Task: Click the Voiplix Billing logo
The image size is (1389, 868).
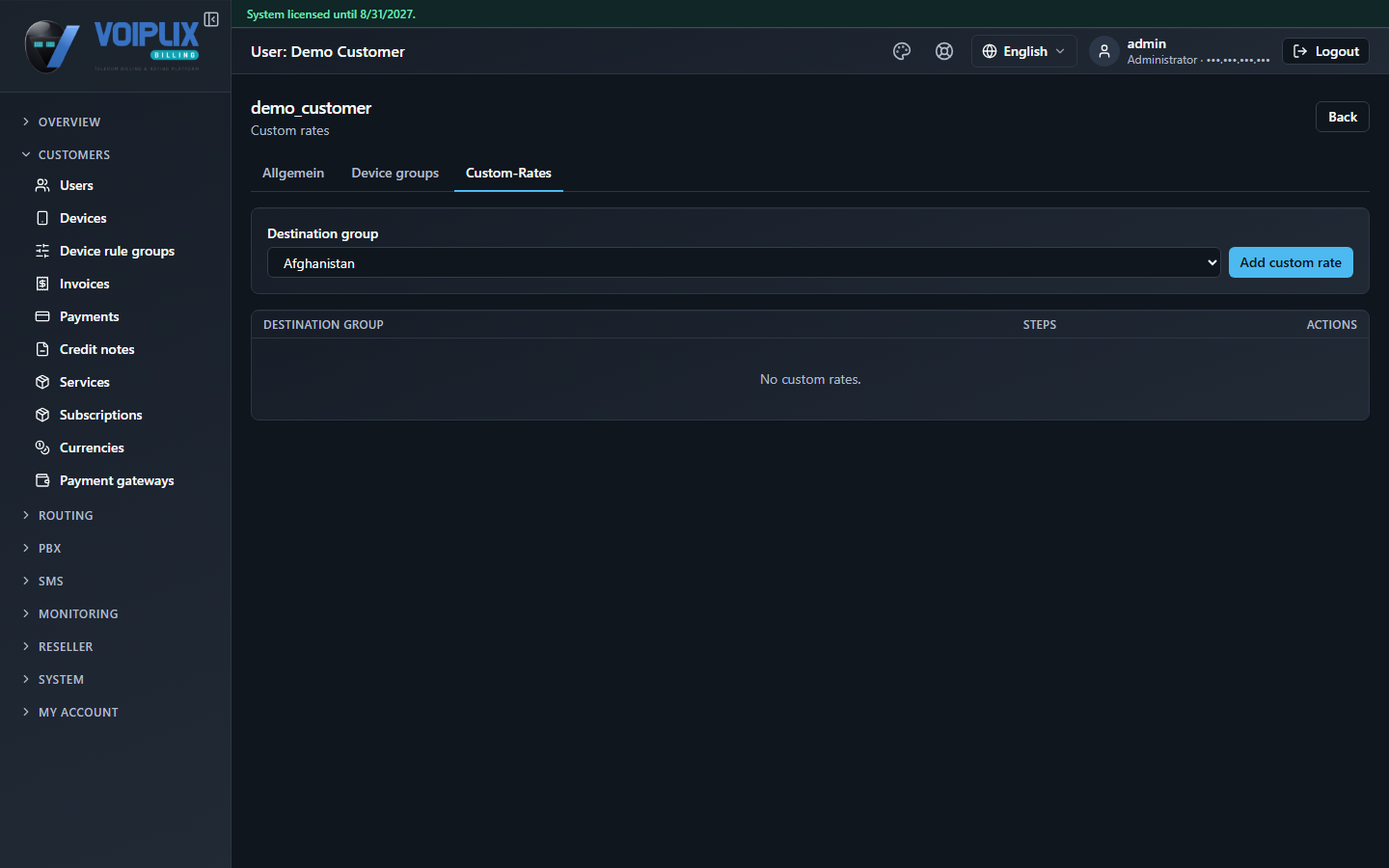Action: (112, 45)
